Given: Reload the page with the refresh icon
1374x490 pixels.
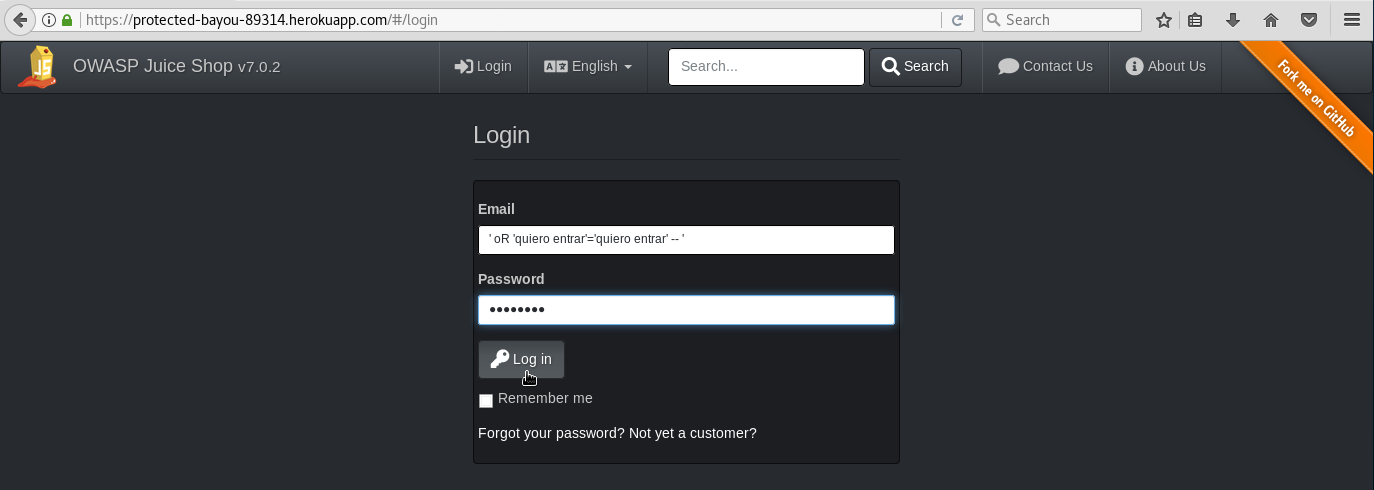Looking at the screenshot, I should click(957, 20).
